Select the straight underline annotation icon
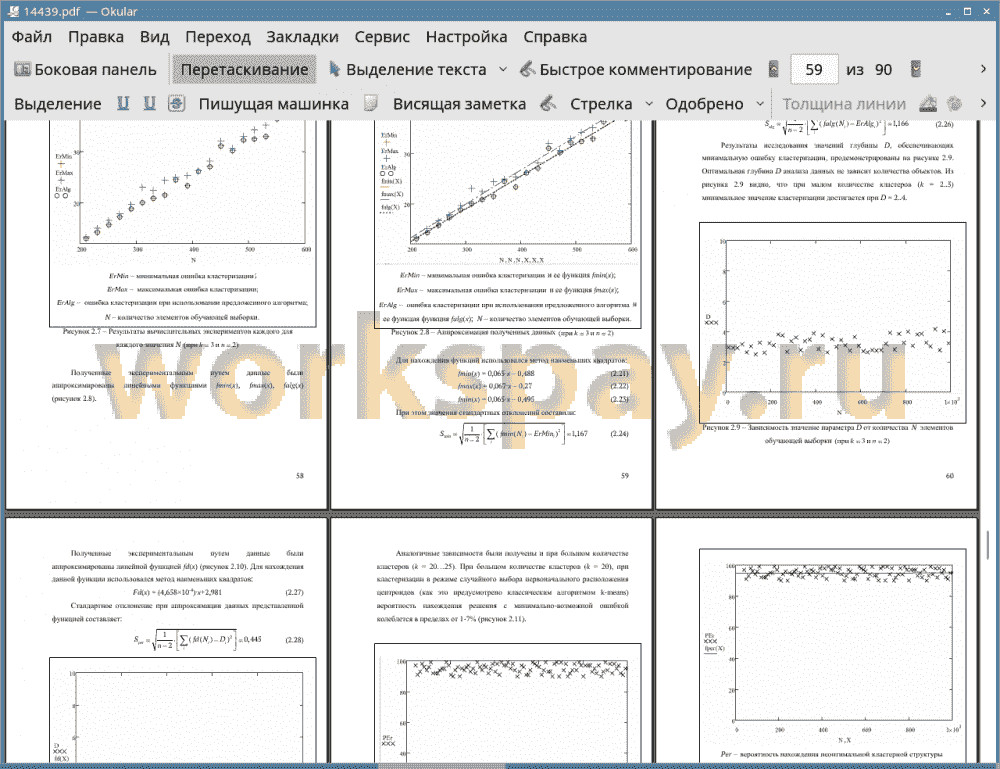This screenshot has height=769, width=1000. pos(123,103)
